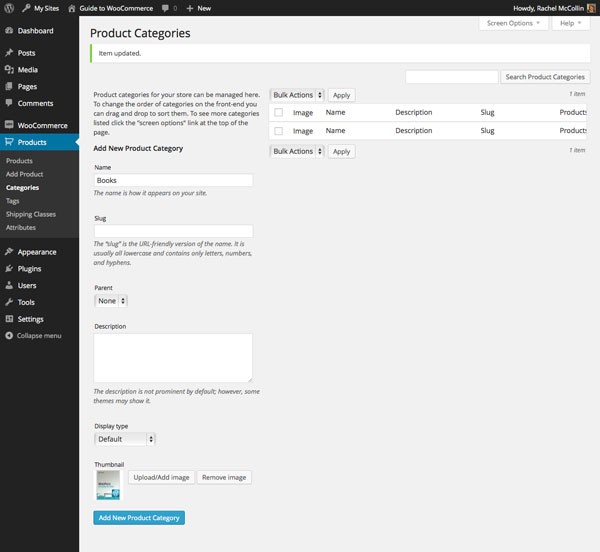Viewport: 600px width, 552px height.
Task: Click the category search input field
Action: (452, 77)
